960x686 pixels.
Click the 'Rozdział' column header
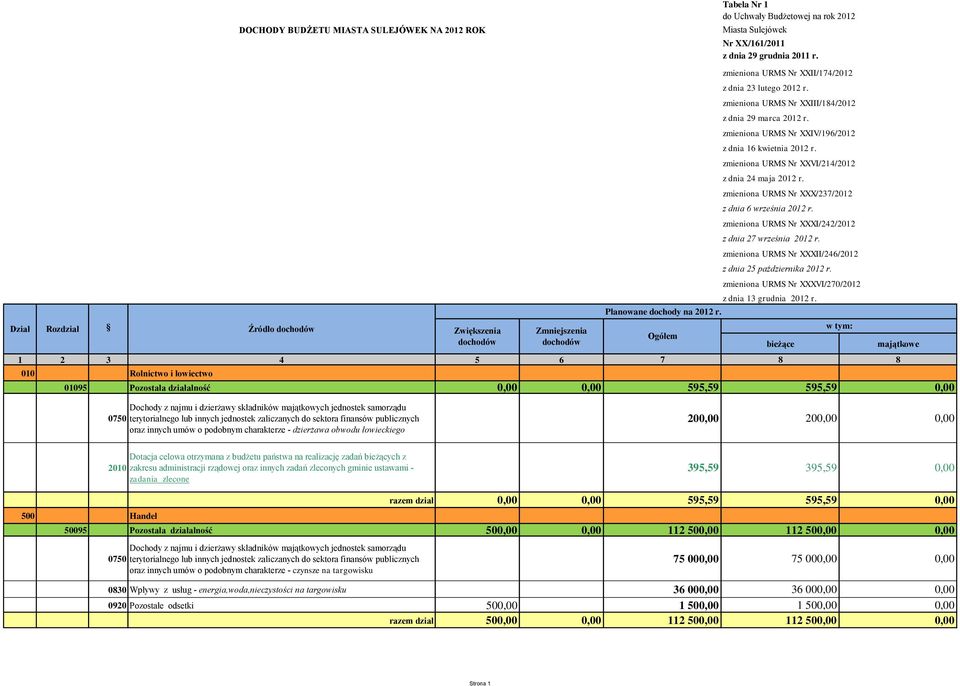tap(62, 329)
